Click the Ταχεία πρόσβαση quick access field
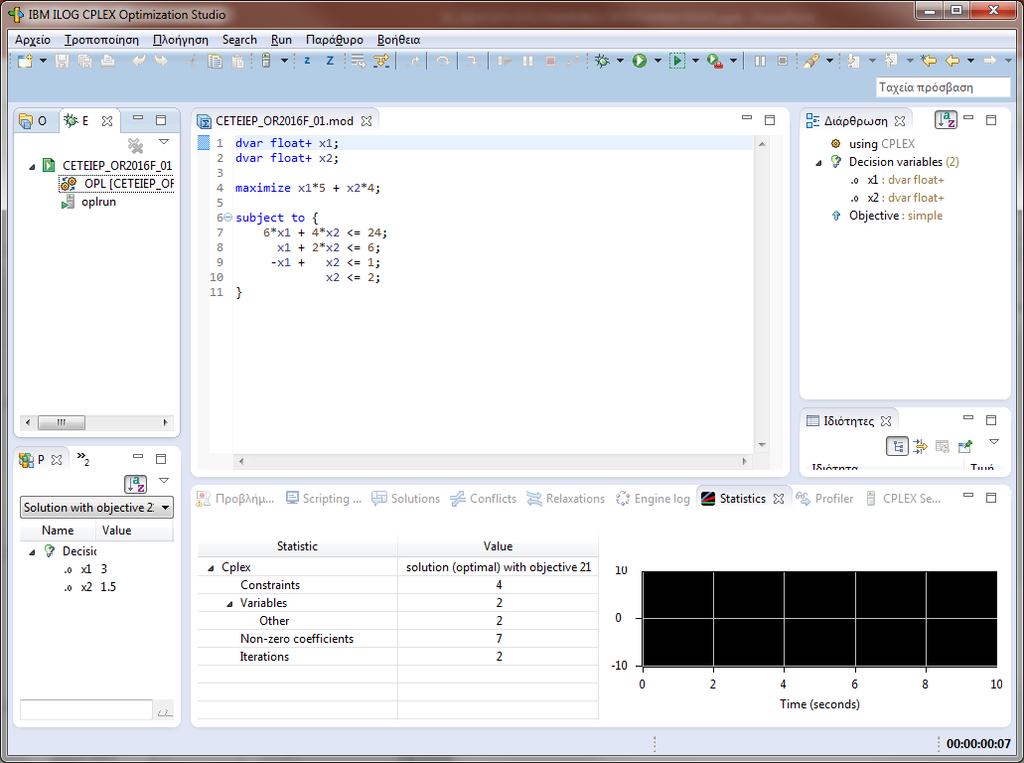This screenshot has height=763, width=1024. pyautogui.click(x=942, y=88)
